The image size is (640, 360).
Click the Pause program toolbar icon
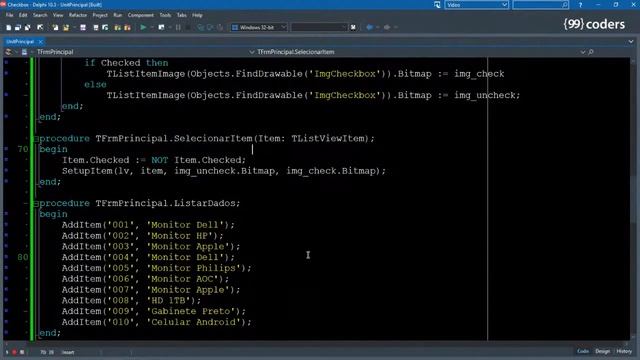pyautogui.click(x=178, y=27)
